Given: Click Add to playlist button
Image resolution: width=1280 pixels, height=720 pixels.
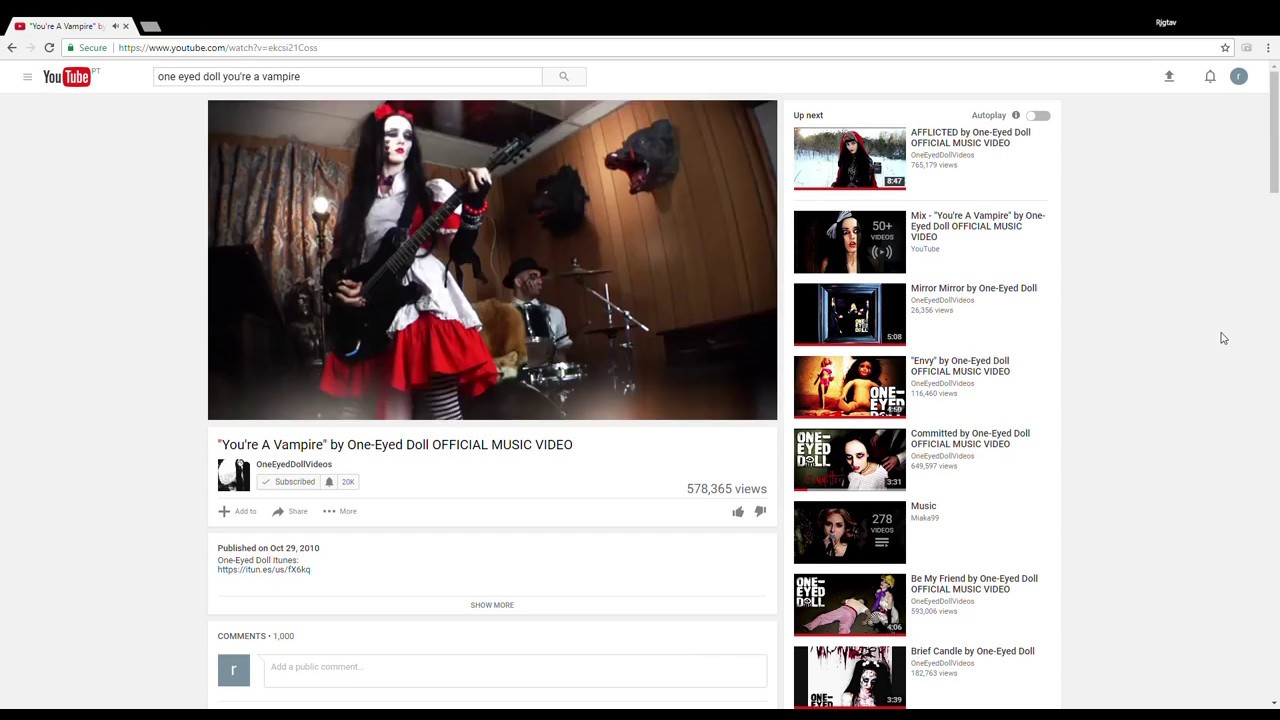Looking at the screenshot, I should tap(238, 511).
